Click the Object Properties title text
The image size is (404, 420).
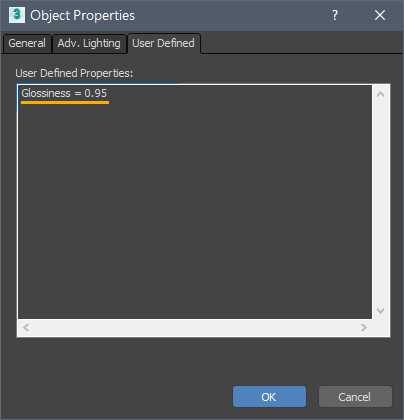click(82, 15)
